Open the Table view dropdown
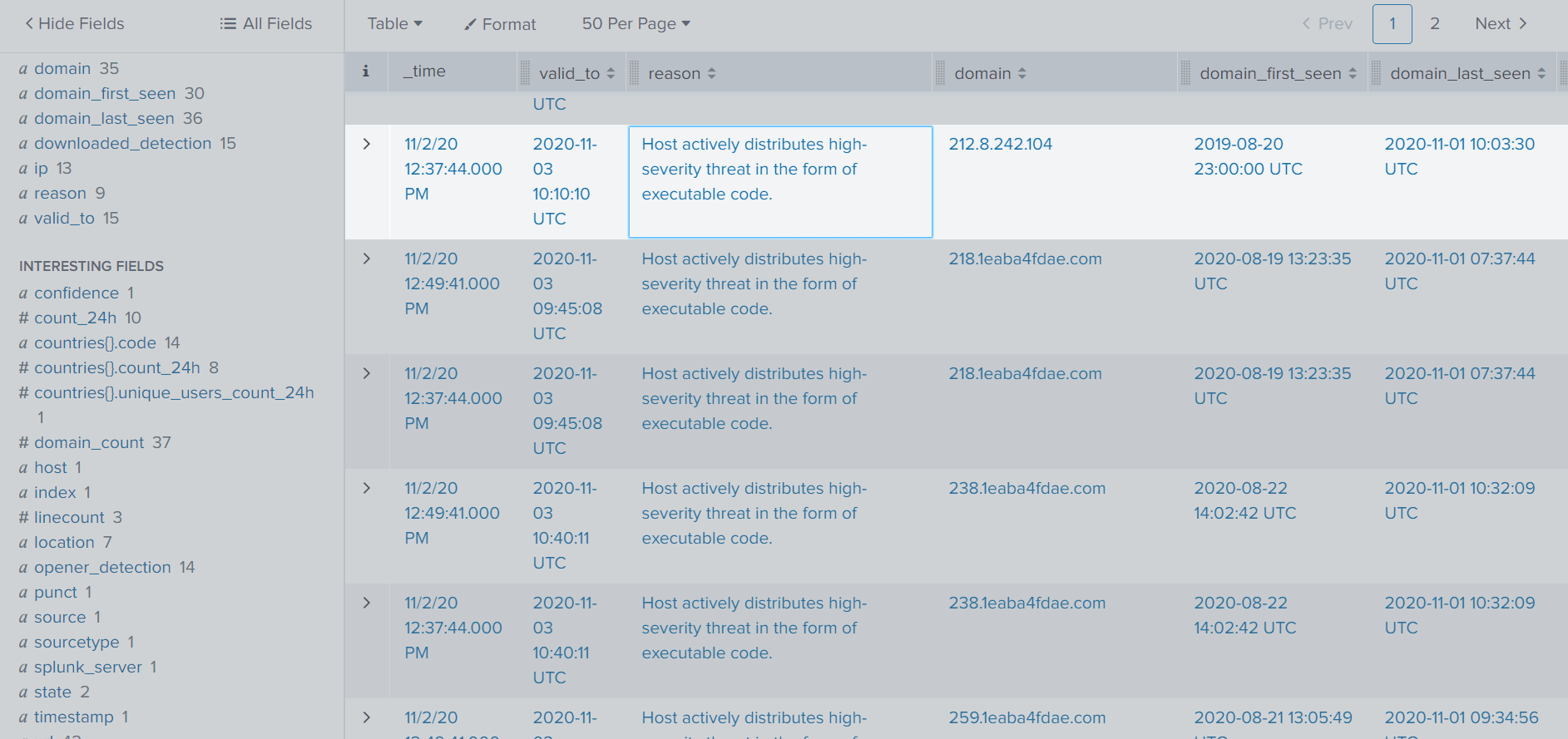 (x=395, y=24)
